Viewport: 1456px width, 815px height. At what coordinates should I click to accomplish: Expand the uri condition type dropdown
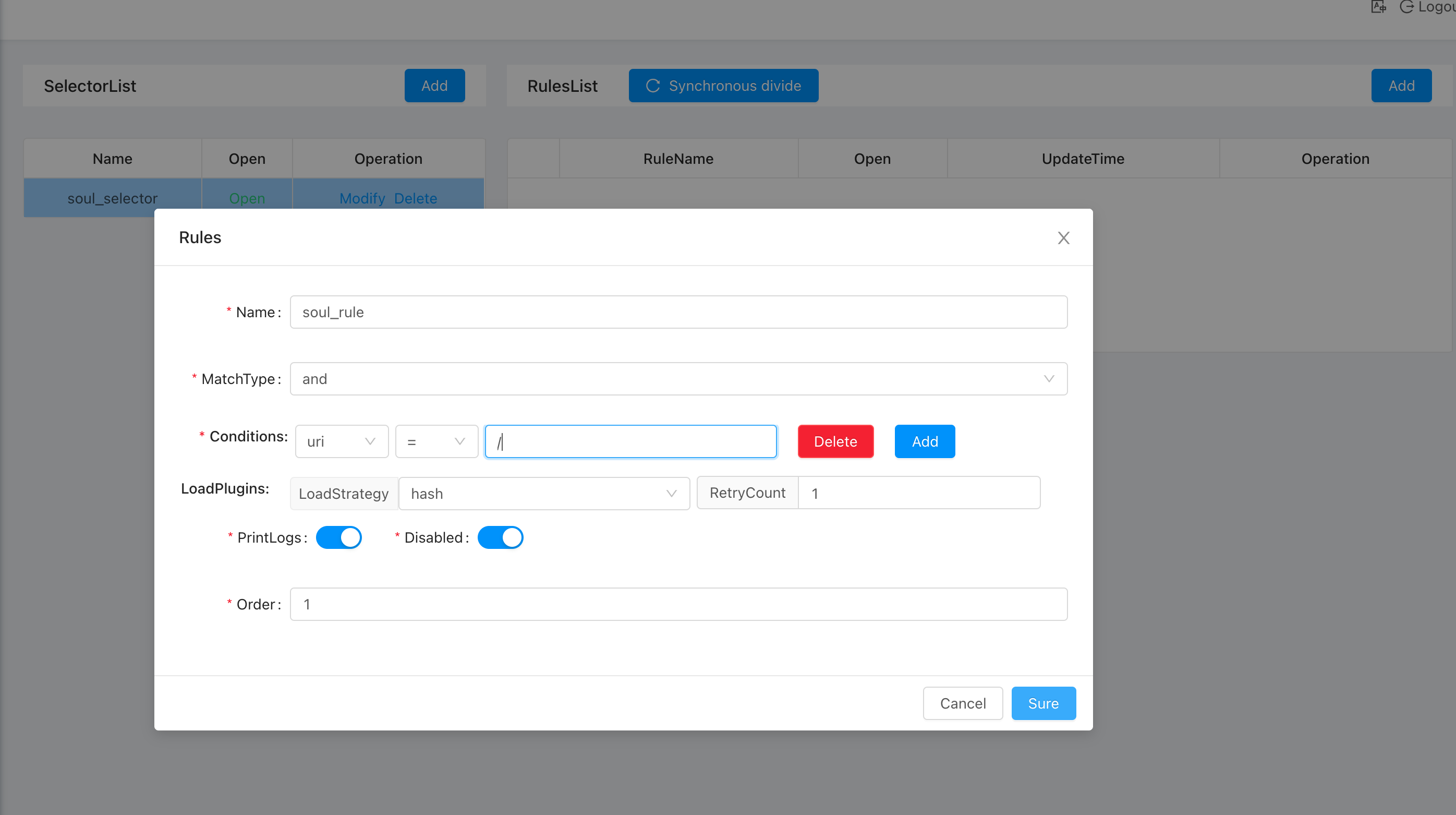tap(342, 442)
